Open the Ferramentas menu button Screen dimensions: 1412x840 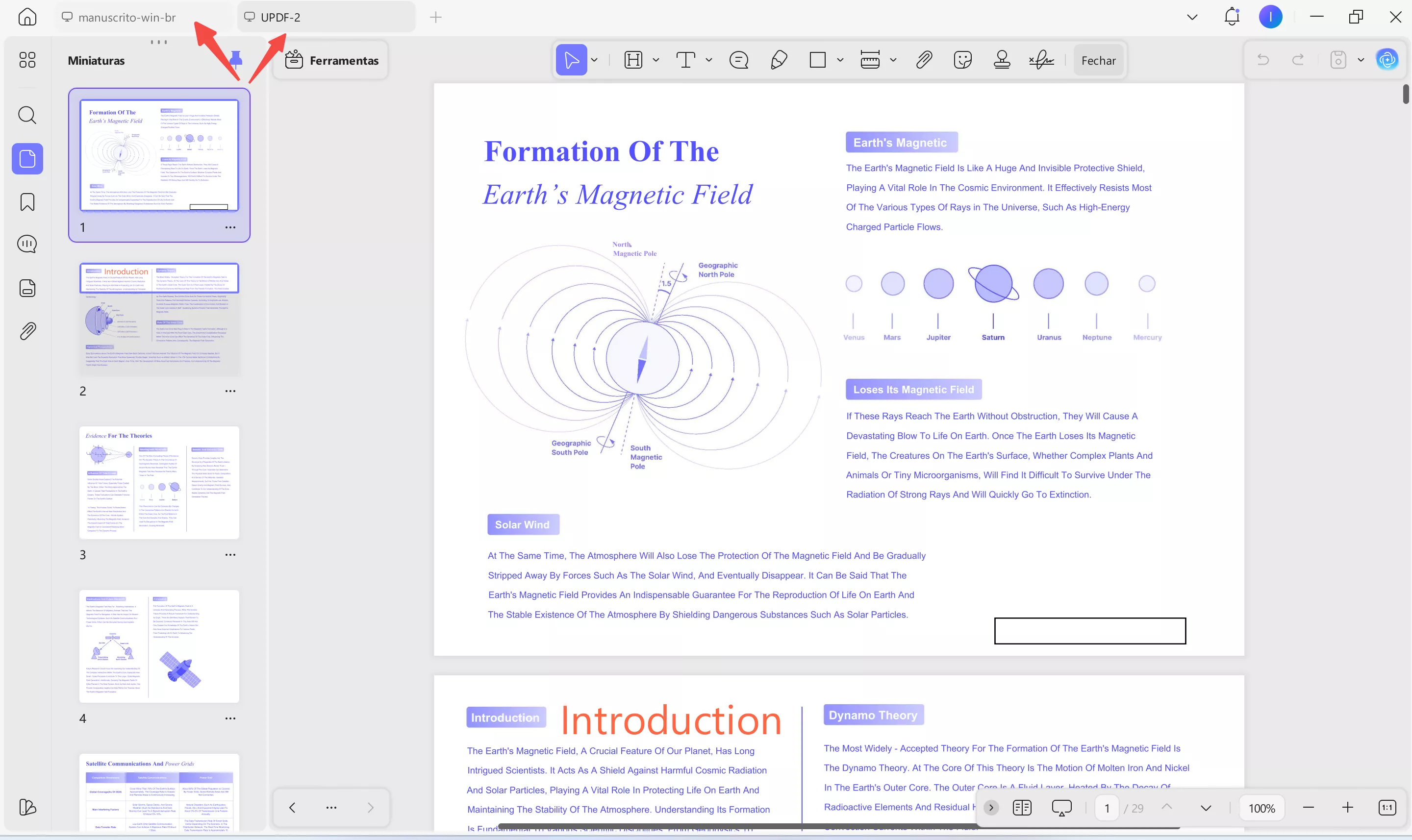point(332,61)
